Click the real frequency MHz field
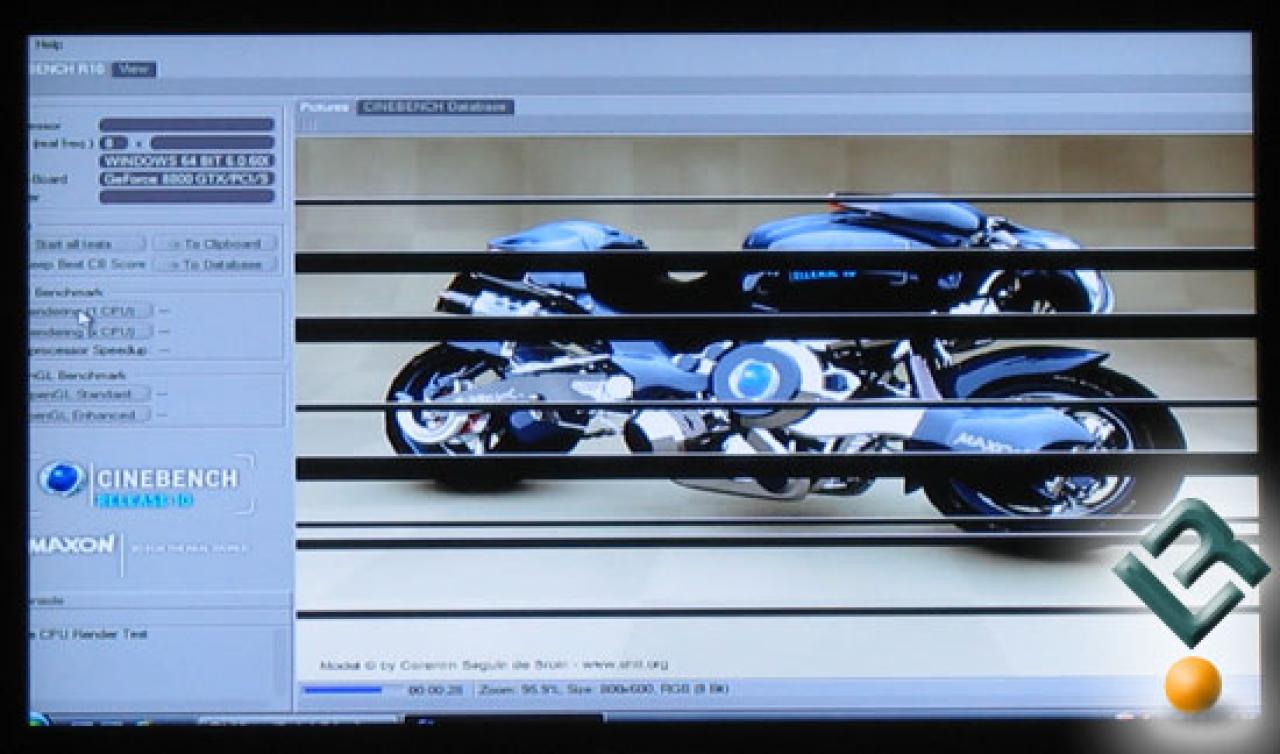Image resolution: width=1280 pixels, height=754 pixels. click(x=212, y=143)
